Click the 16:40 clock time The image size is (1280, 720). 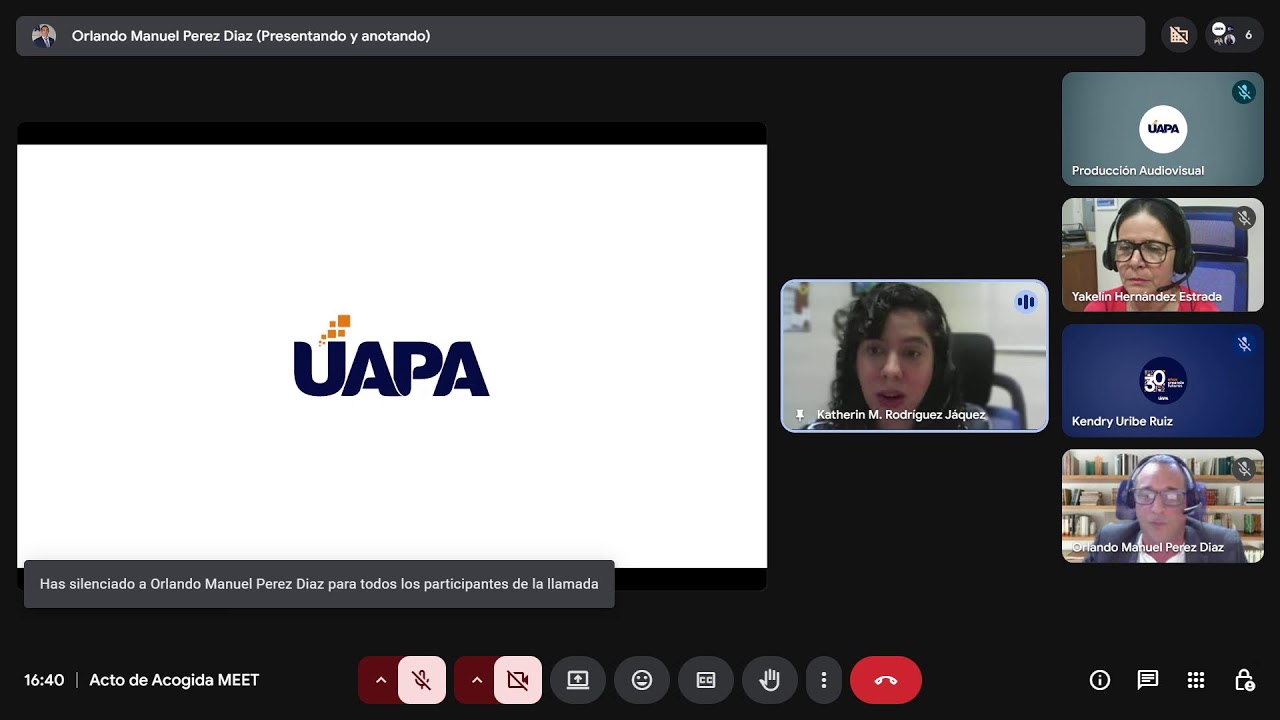click(44, 680)
